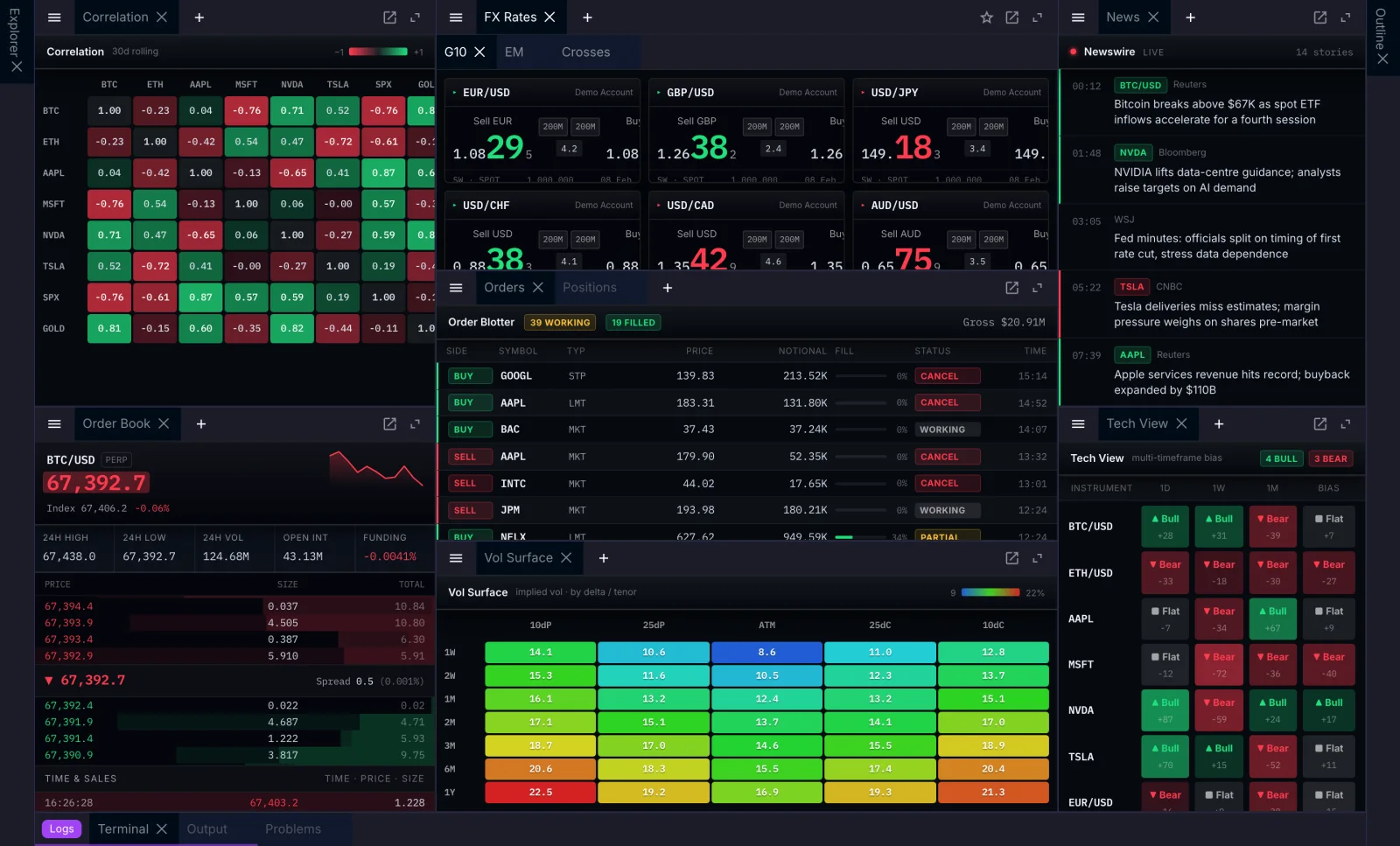Add a new tab beside Tech View

click(1219, 423)
